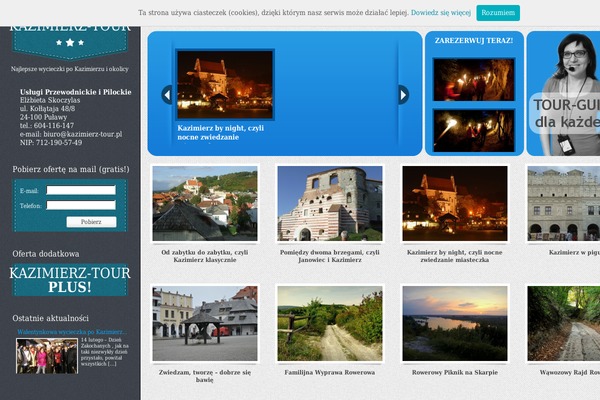Accept cookies with the Rozumiem button
The image size is (600, 400).
coord(498,13)
